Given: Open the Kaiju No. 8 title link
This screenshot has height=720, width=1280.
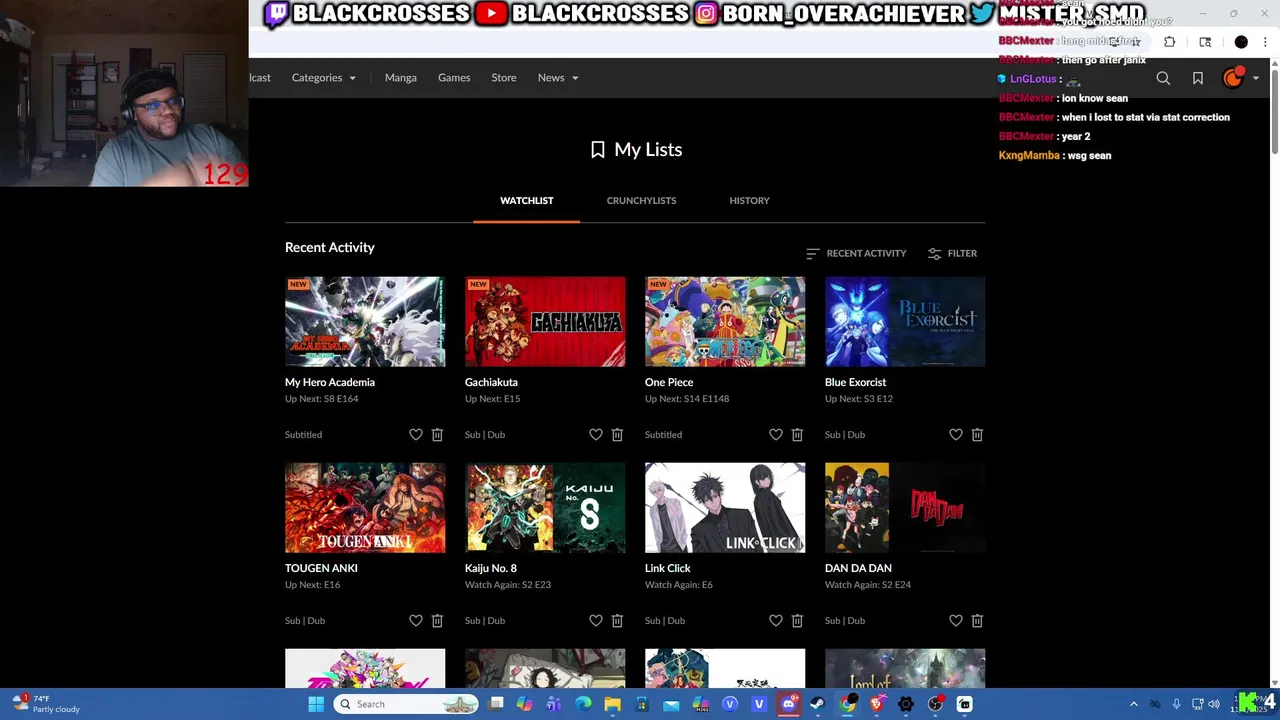Looking at the screenshot, I should point(491,568).
